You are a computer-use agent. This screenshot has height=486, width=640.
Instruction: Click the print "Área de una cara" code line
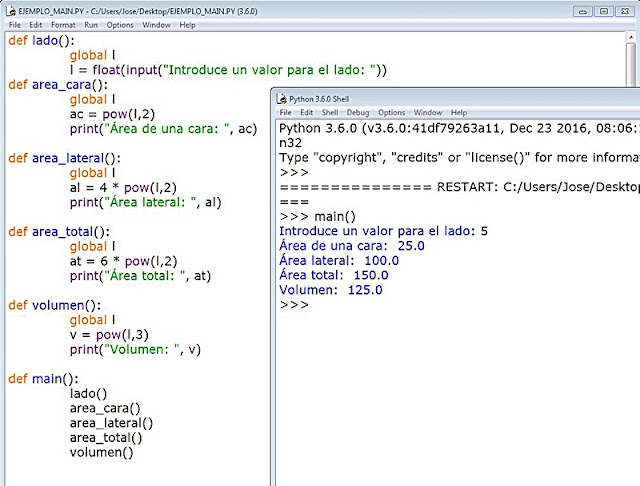(163, 129)
